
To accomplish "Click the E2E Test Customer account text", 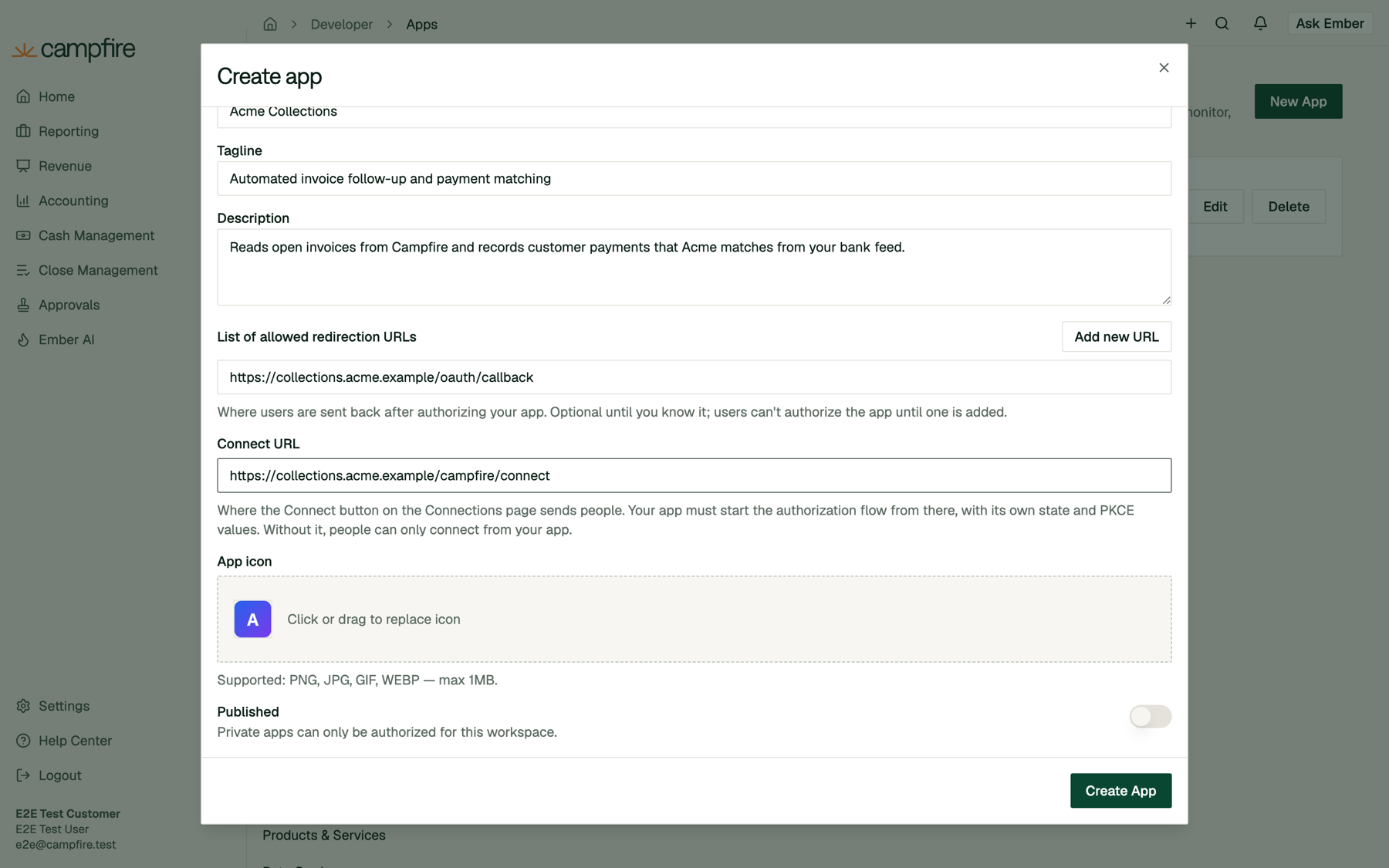I will click(x=68, y=813).
